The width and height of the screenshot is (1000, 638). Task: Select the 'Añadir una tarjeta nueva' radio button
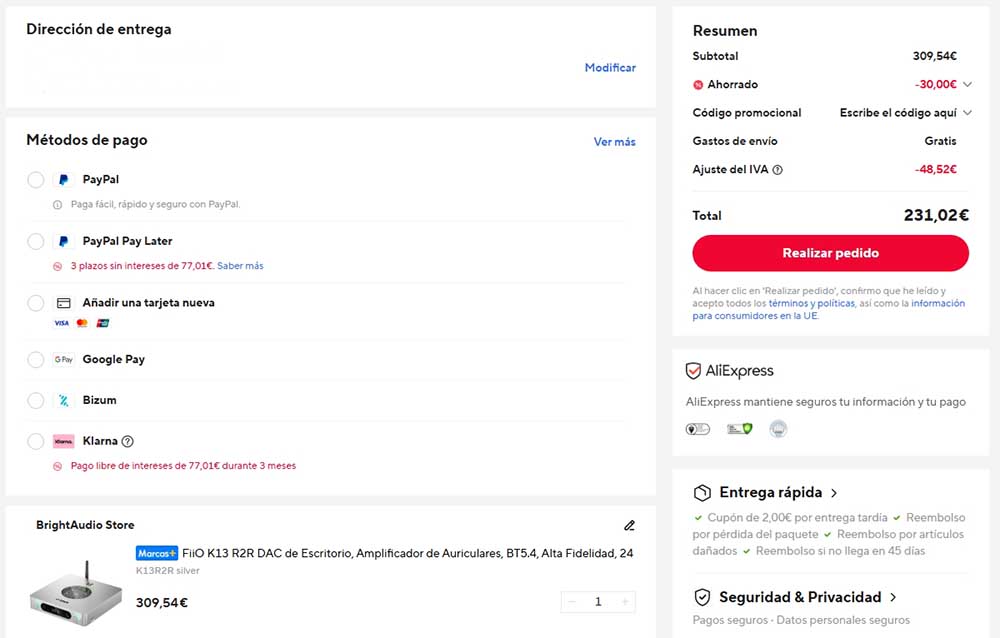click(x=36, y=303)
